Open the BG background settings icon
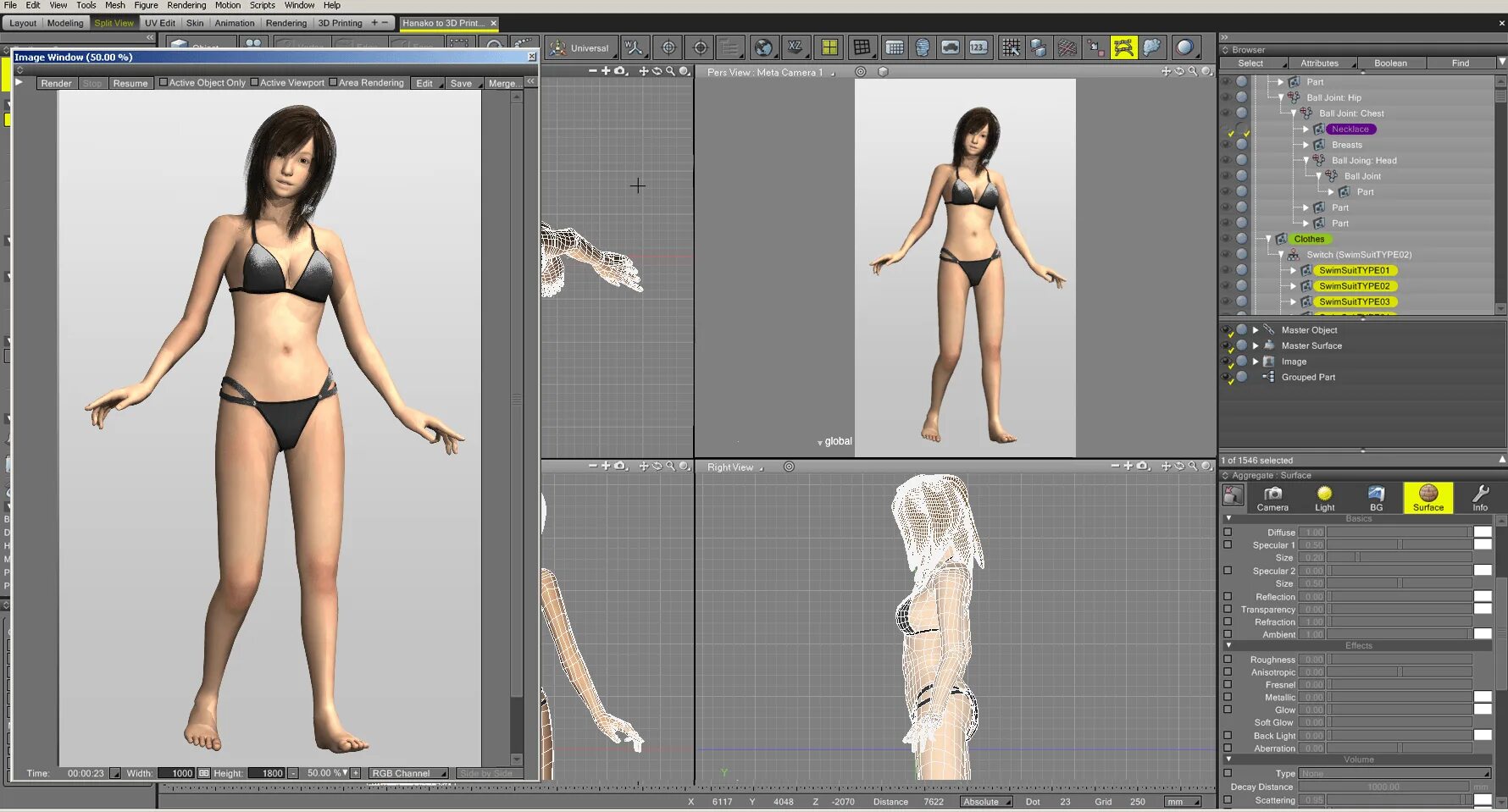The image size is (1508, 812). pos(1376,497)
